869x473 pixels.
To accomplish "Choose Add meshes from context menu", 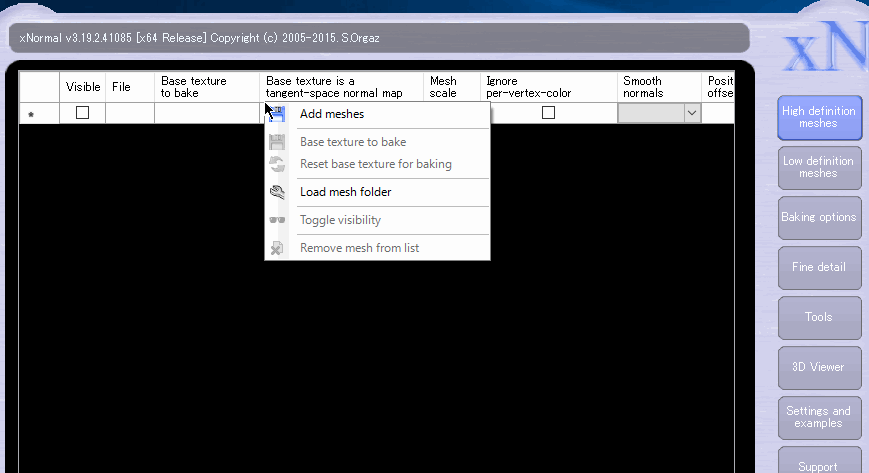I will 377,114.
